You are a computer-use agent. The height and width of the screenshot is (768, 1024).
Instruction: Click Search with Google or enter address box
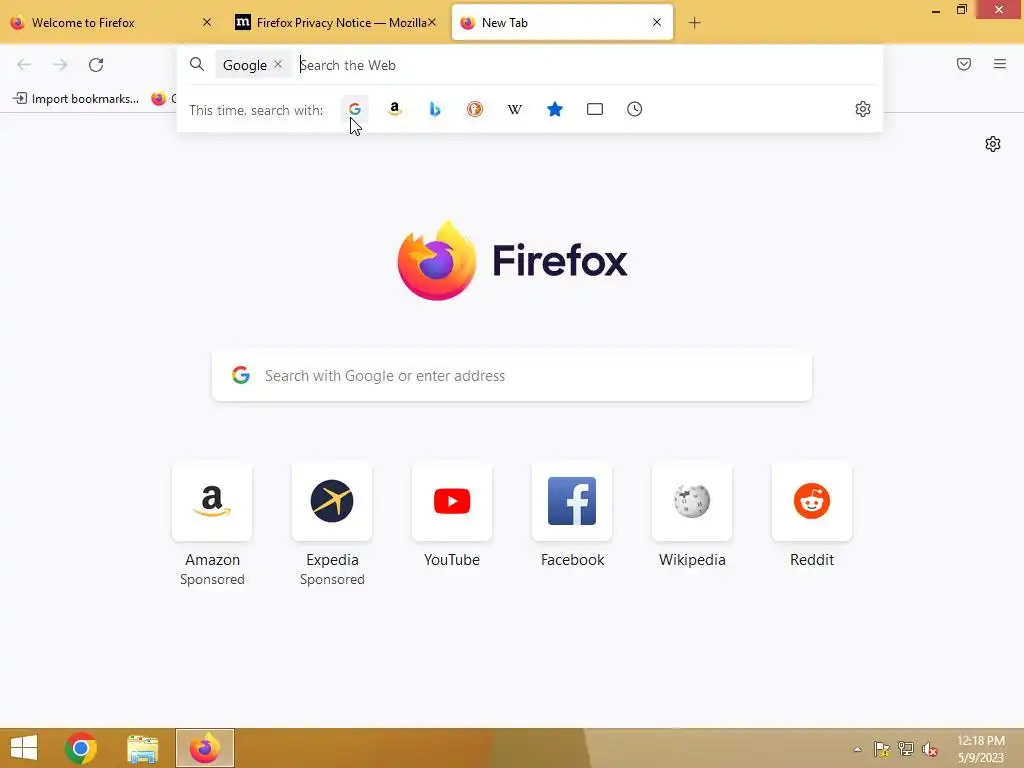(x=512, y=376)
